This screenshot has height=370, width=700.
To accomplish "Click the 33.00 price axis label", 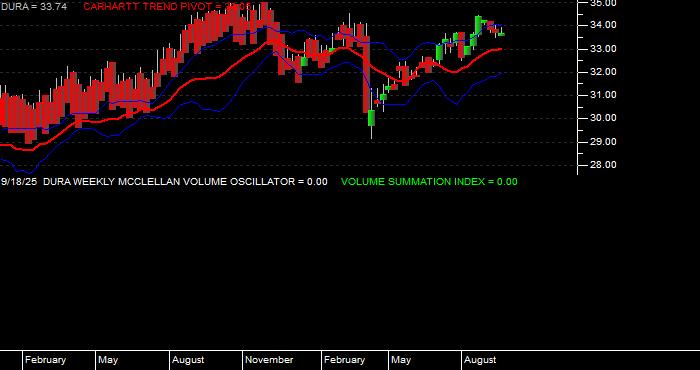I will click(x=603, y=49).
